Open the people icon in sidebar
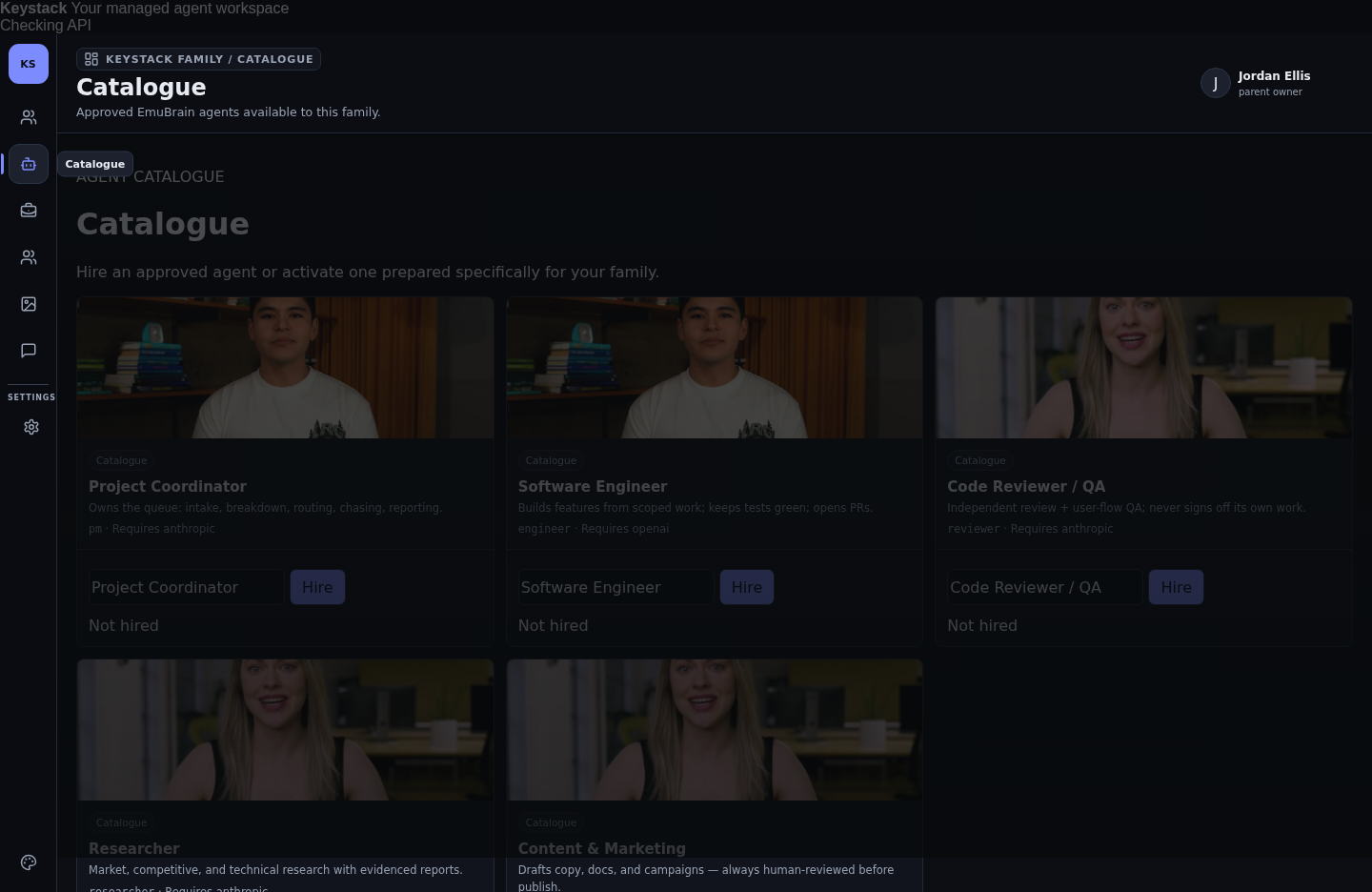Screen dimensions: 1372x892 pos(29,117)
